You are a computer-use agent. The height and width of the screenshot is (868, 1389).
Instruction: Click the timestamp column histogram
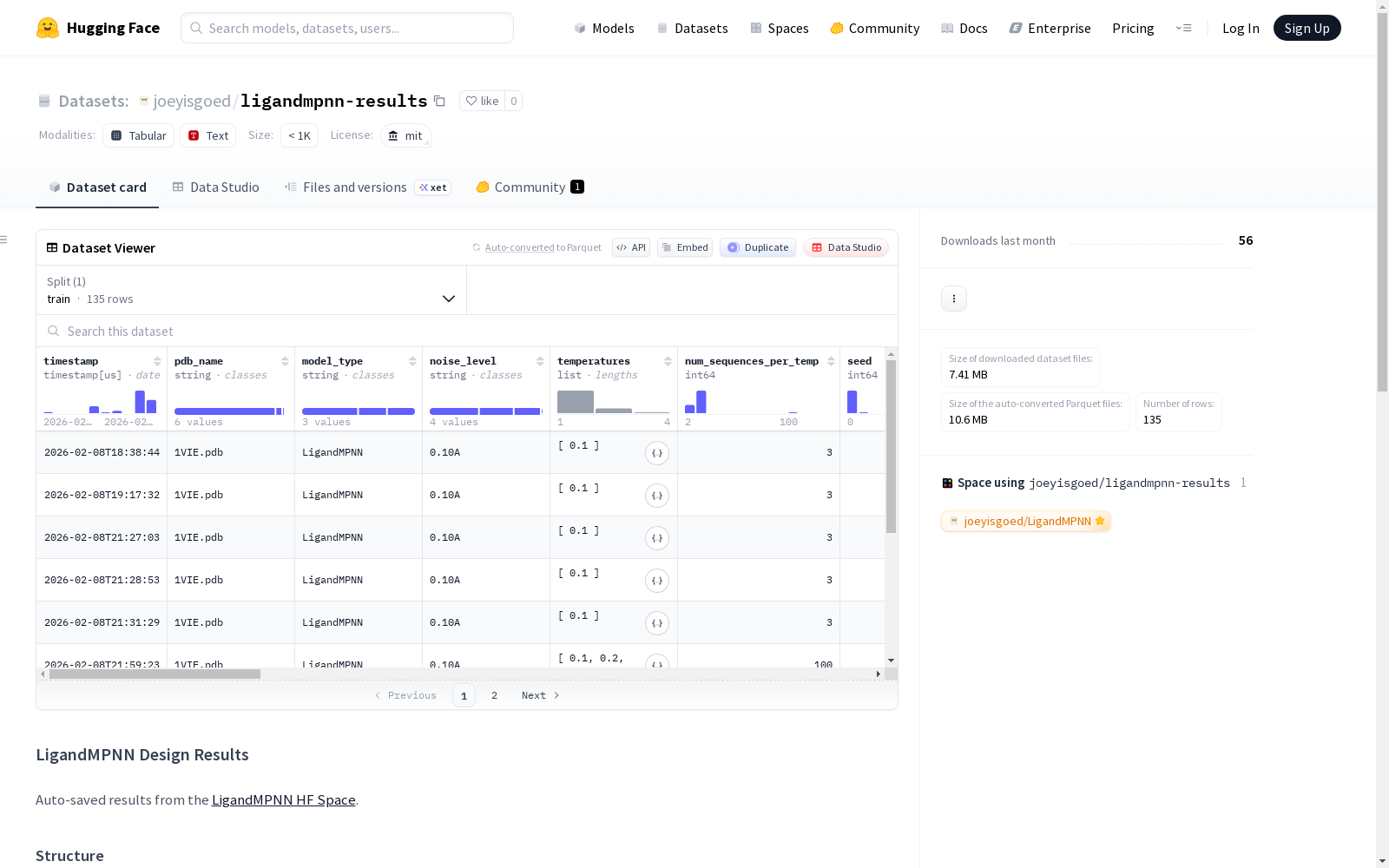click(100, 402)
